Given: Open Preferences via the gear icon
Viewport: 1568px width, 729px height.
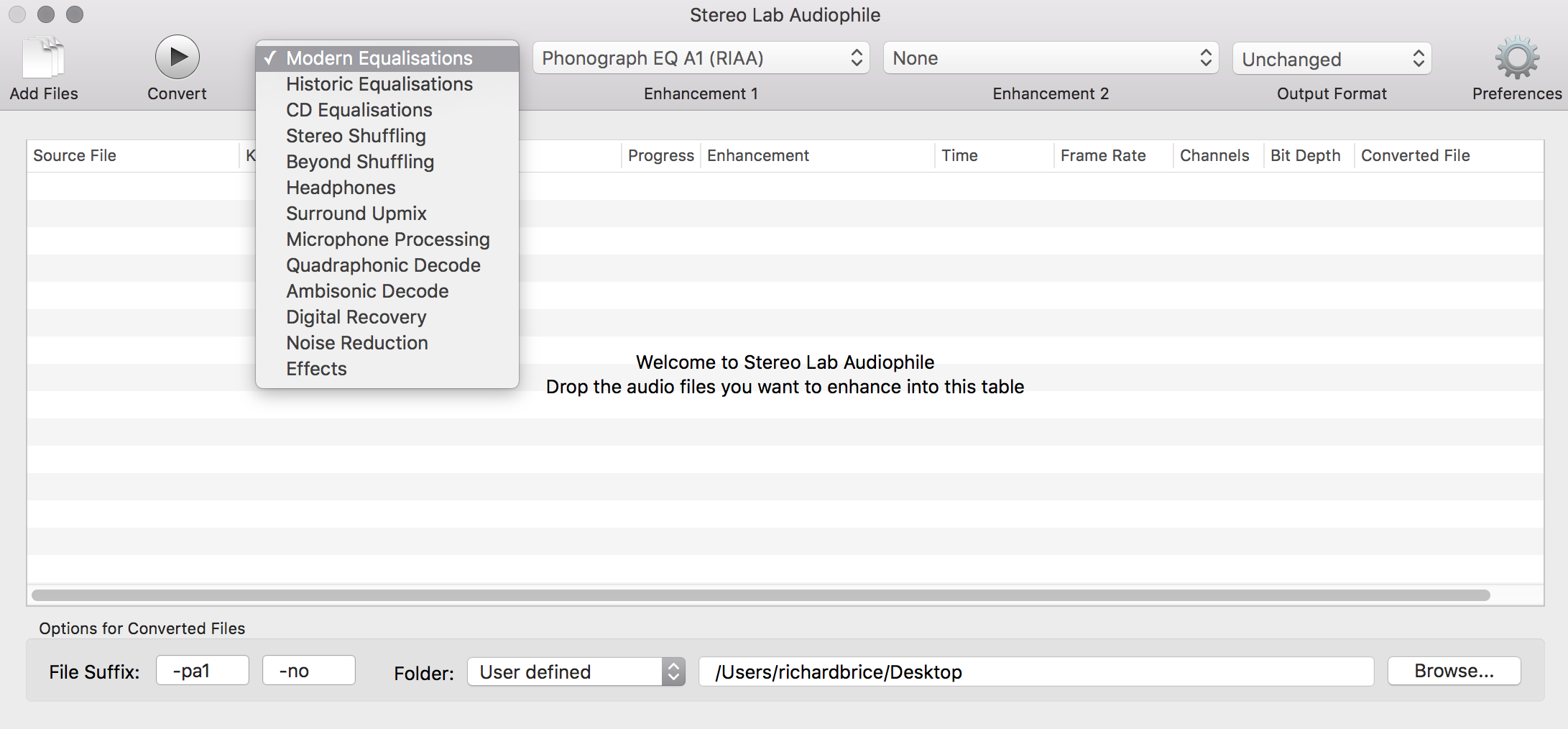Looking at the screenshot, I should click(1517, 58).
